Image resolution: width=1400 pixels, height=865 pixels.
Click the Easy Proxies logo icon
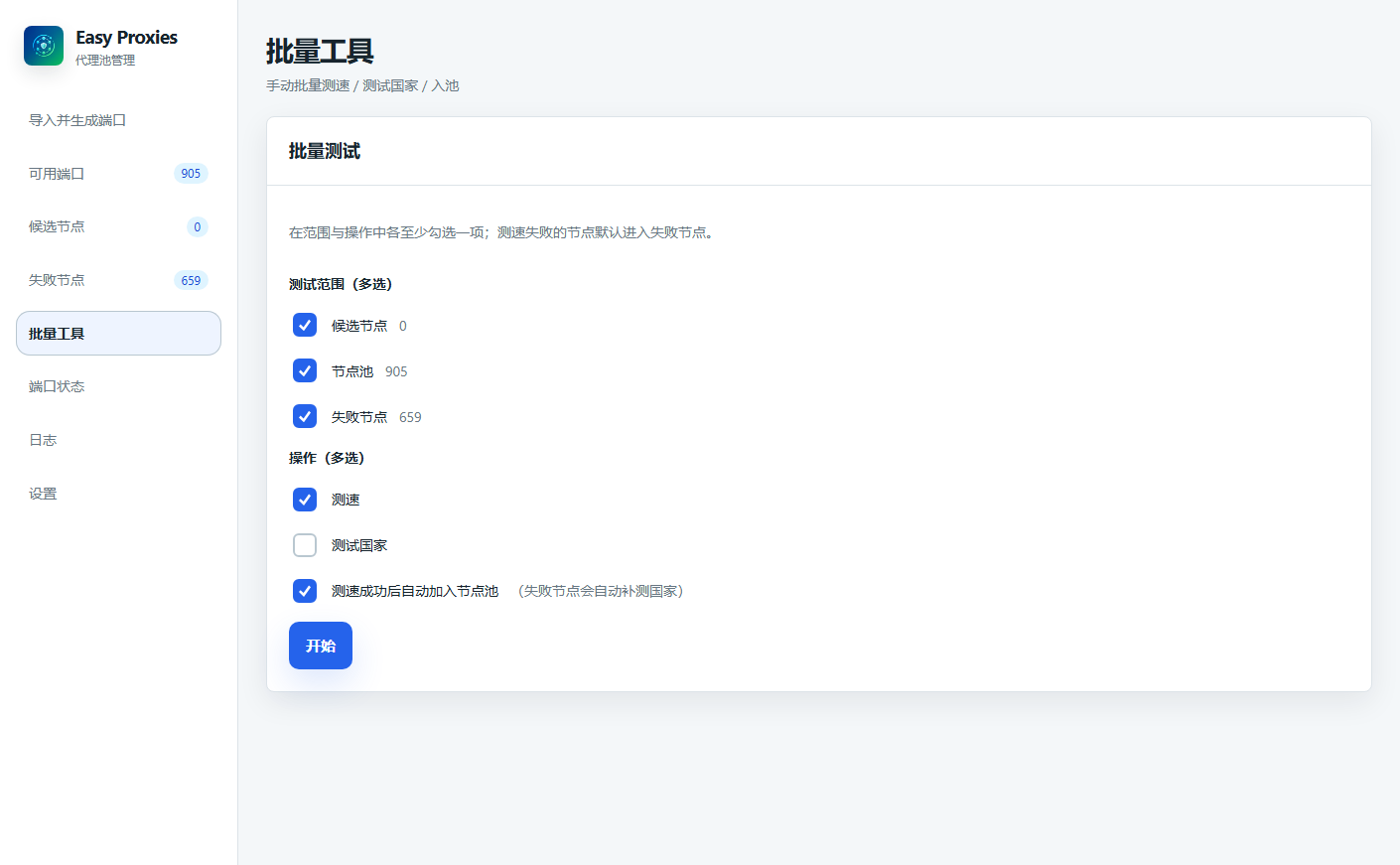[44, 46]
